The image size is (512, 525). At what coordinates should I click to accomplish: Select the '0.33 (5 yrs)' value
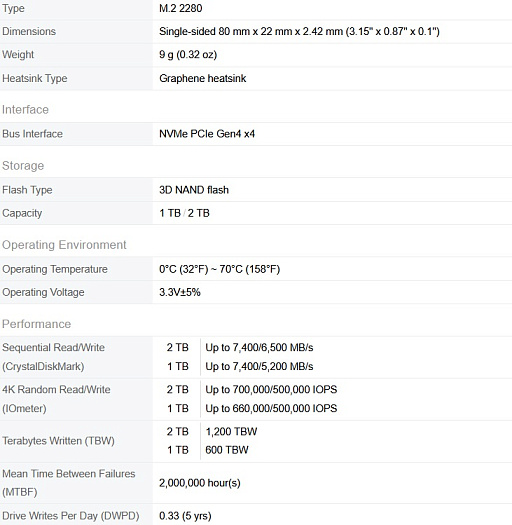185,516
